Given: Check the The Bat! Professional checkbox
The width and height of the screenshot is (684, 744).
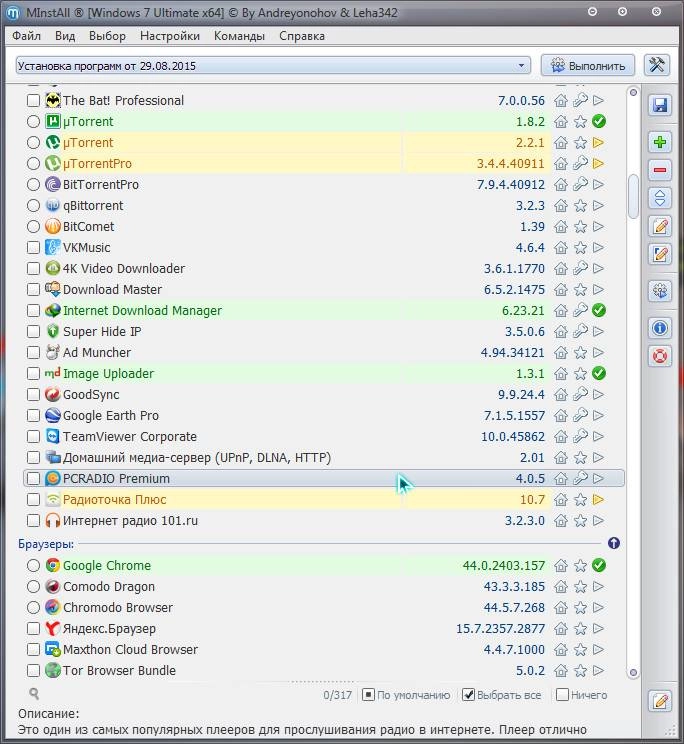Looking at the screenshot, I should tap(33, 101).
